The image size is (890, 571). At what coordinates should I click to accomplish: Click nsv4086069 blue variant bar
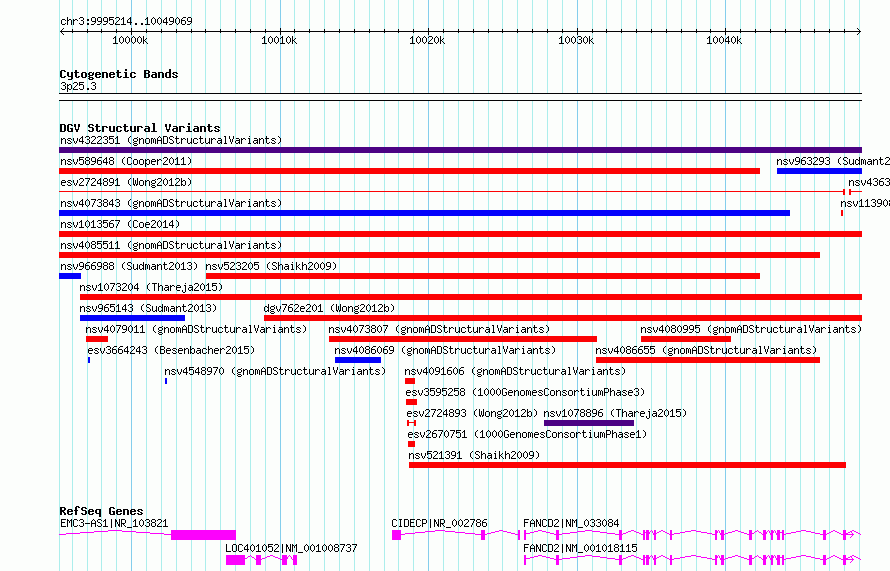358,360
